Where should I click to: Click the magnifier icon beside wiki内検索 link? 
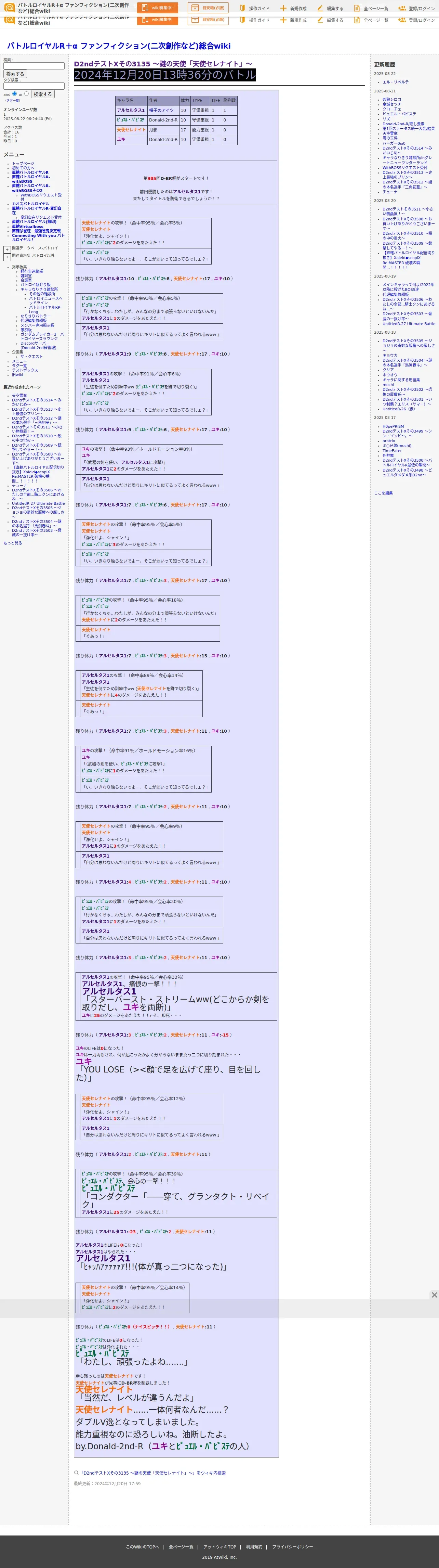point(76,1473)
